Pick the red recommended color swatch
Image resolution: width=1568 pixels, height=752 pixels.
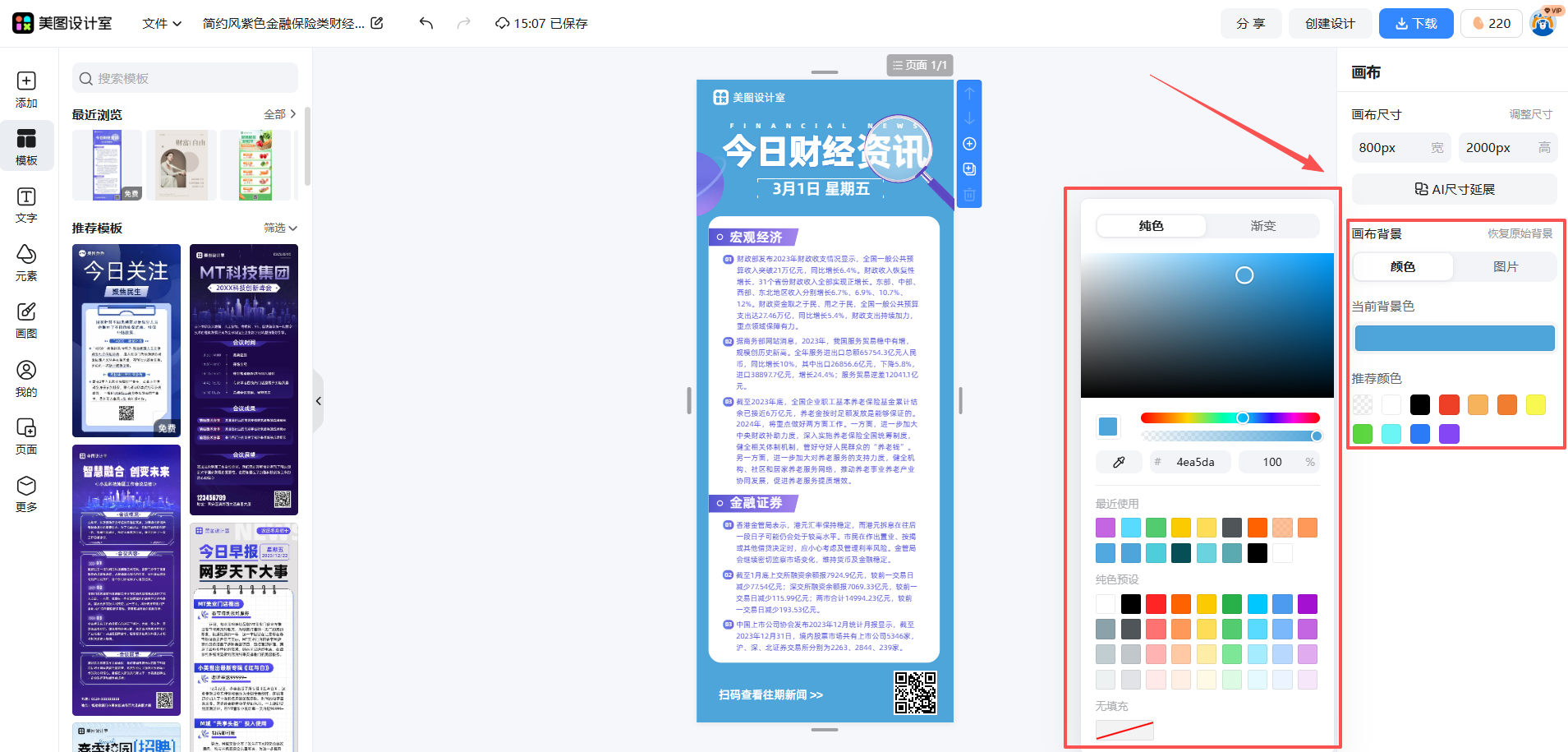(1449, 404)
